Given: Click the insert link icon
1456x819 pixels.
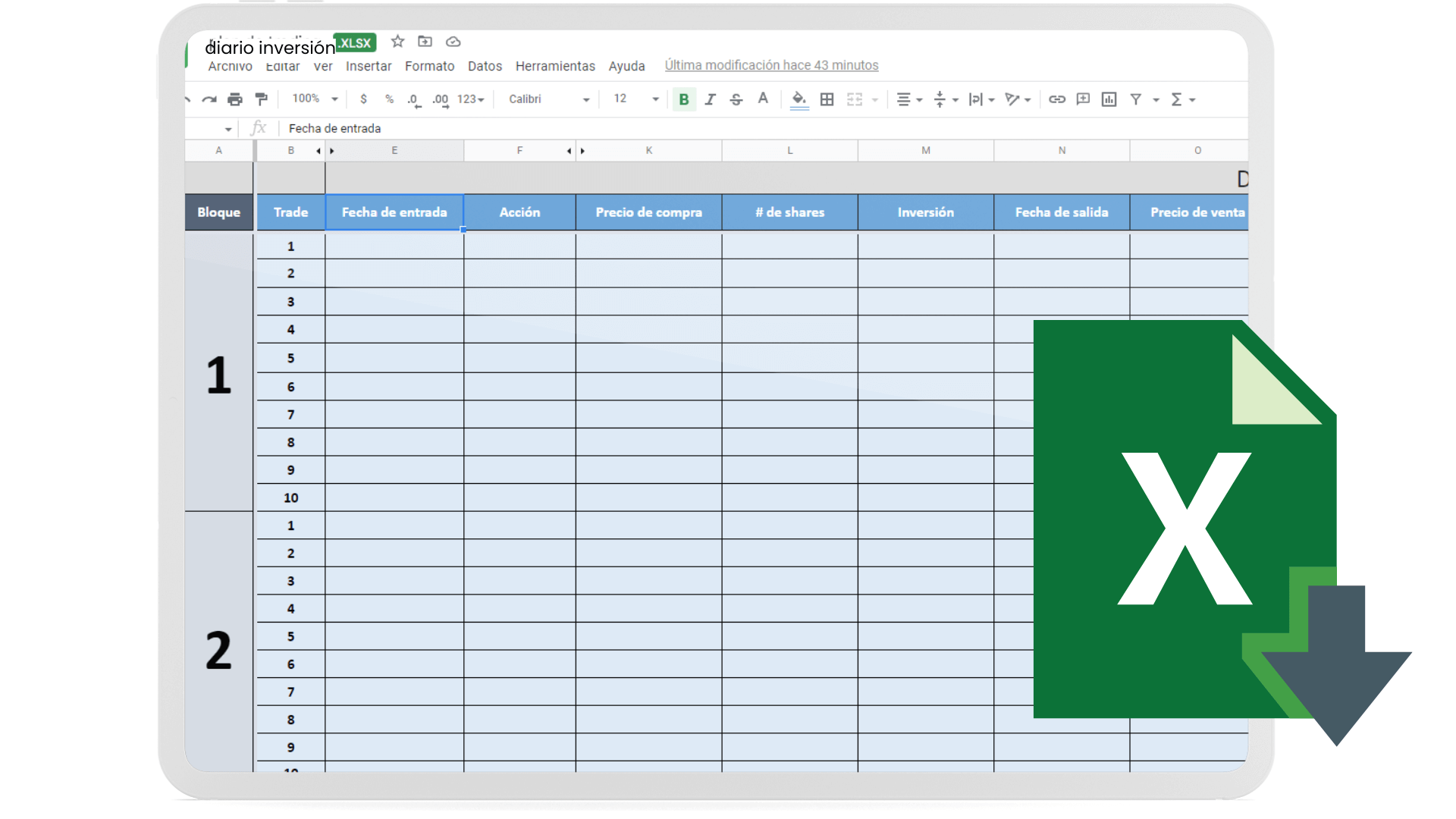Looking at the screenshot, I should pos(1057,99).
